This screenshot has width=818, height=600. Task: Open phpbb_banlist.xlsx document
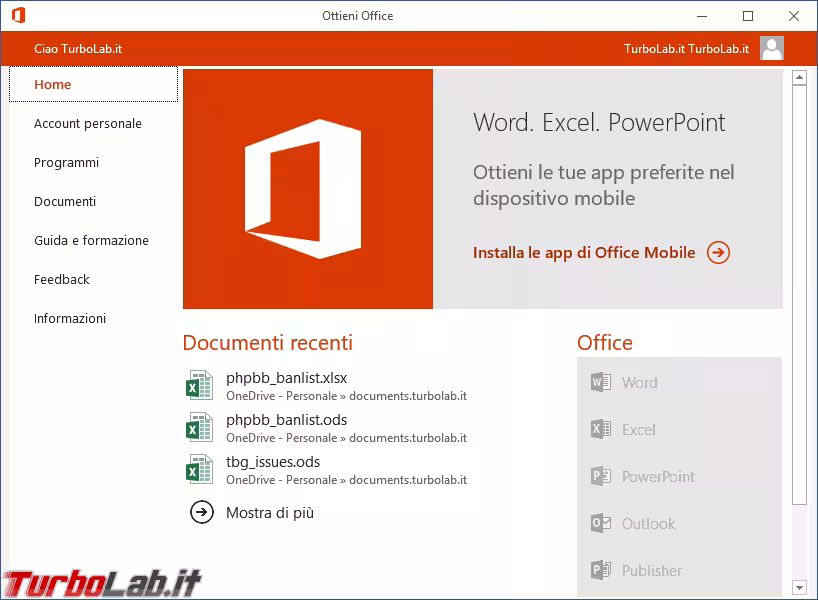pos(286,378)
